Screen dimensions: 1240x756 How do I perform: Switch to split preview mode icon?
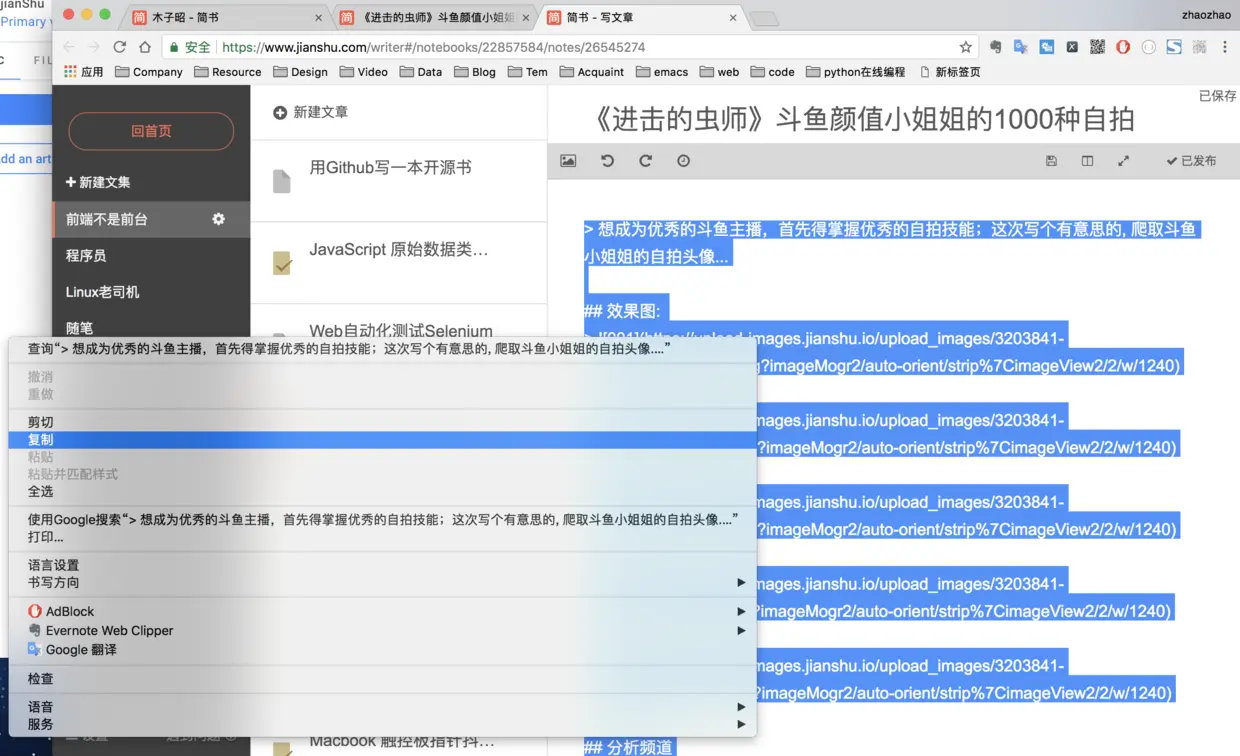tap(1087, 161)
